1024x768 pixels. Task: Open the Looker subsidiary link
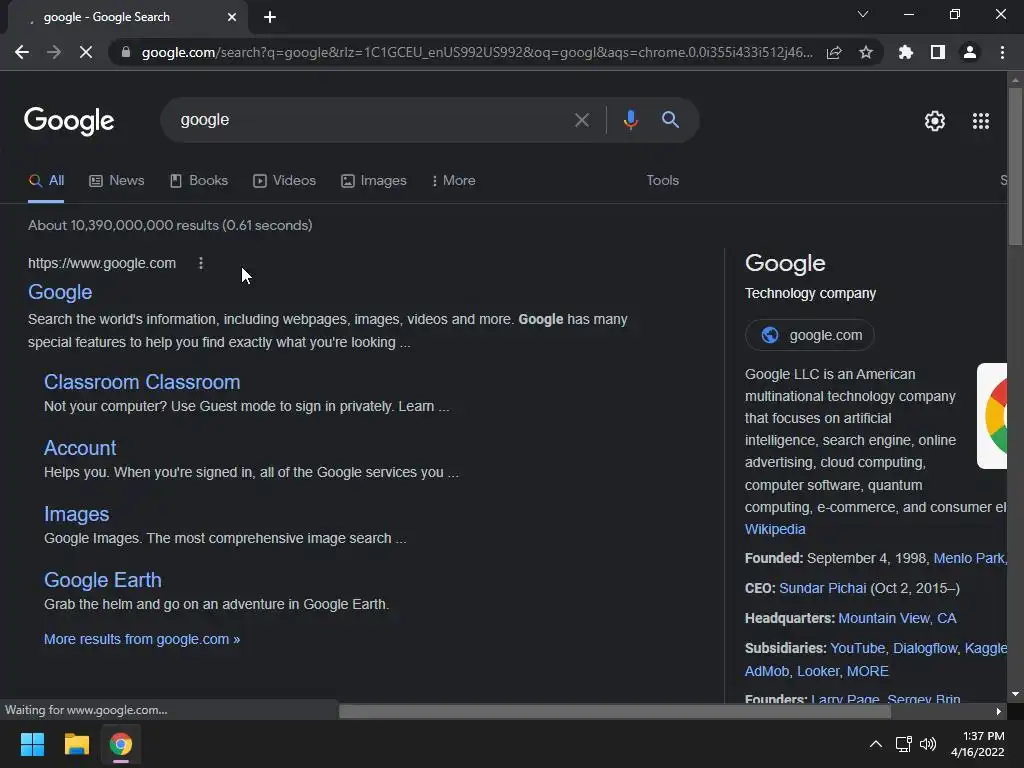click(x=818, y=671)
